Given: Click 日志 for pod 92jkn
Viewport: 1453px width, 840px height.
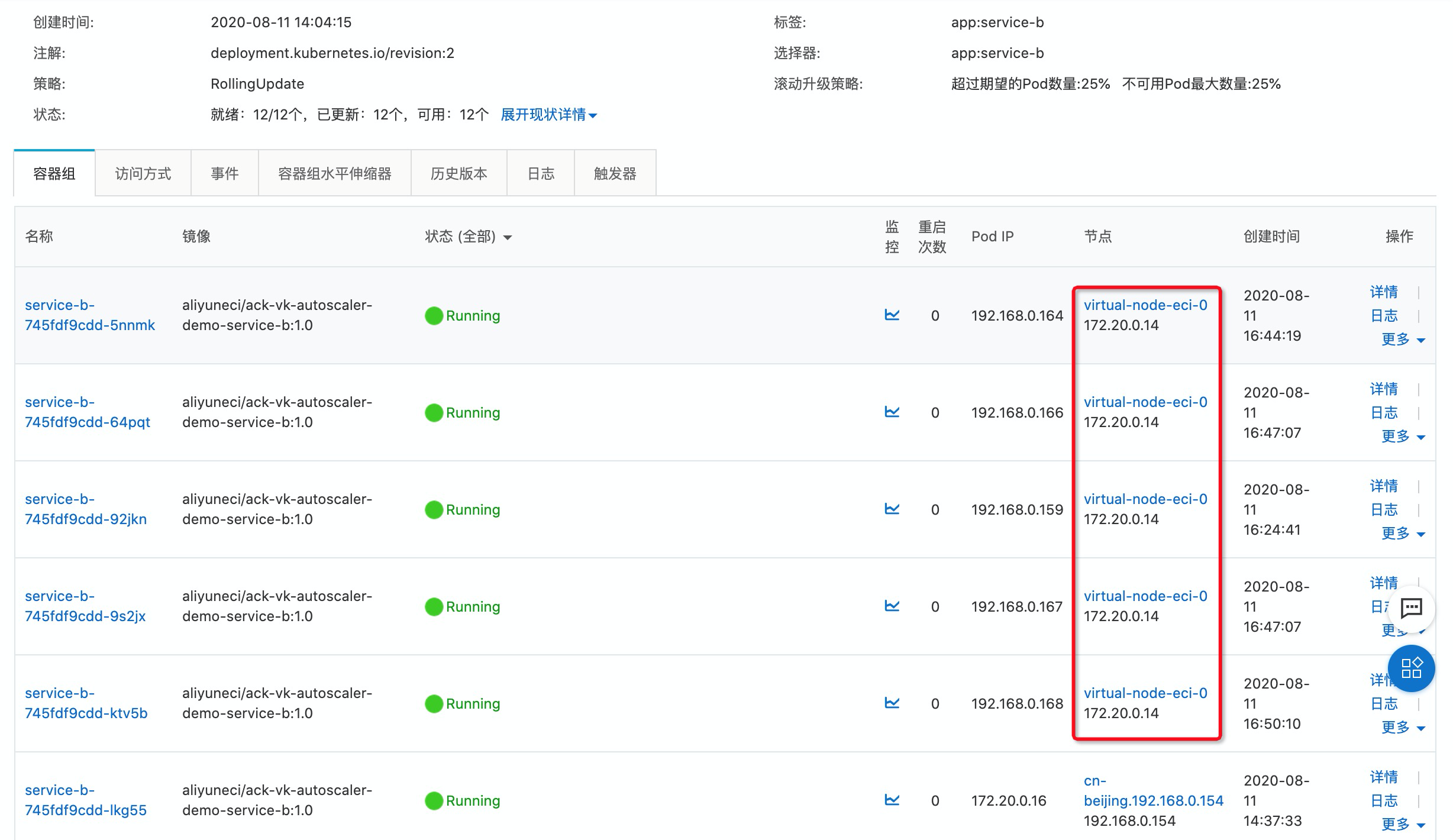Looking at the screenshot, I should click(x=1384, y=509).
